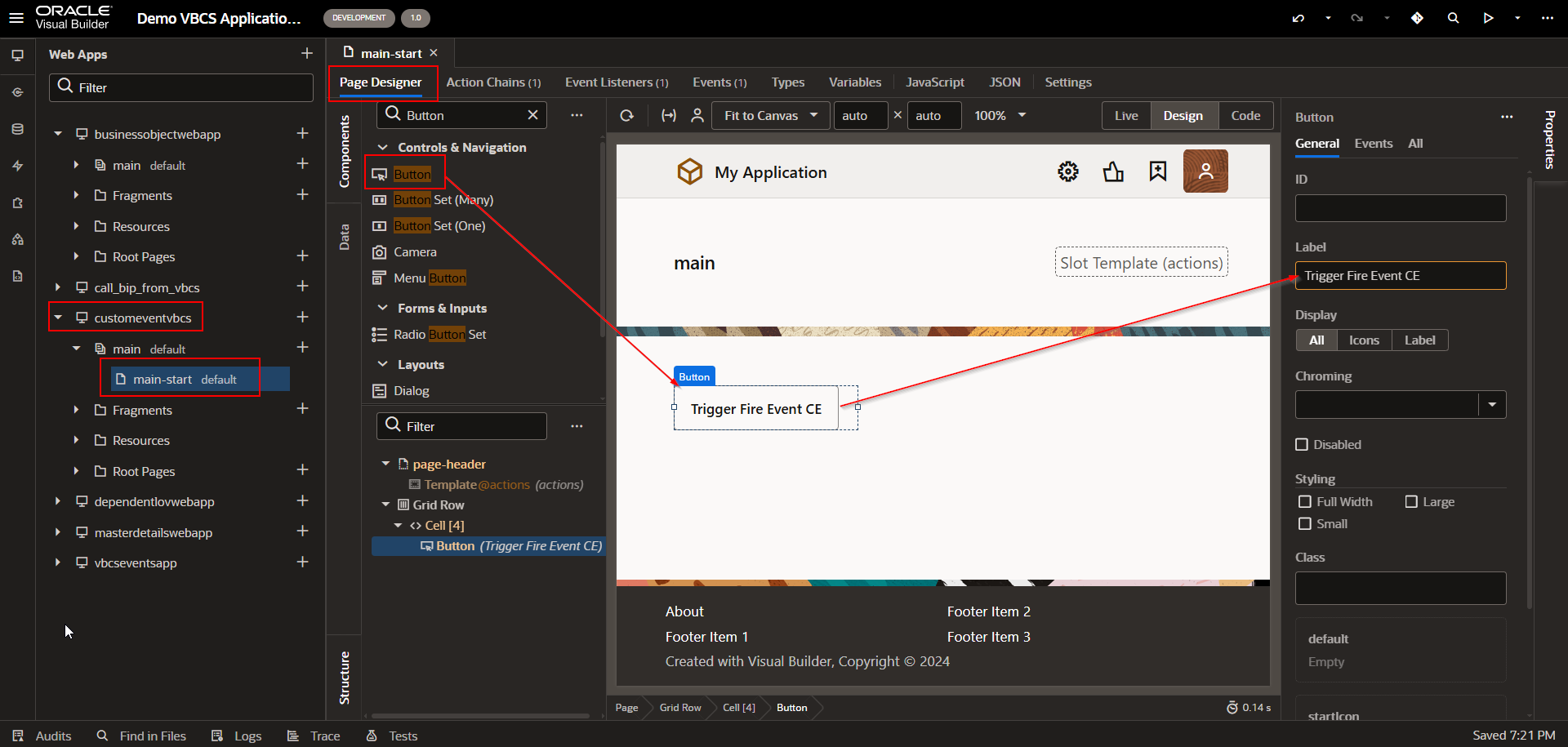Set Display to All

(x=1316, y=340)
